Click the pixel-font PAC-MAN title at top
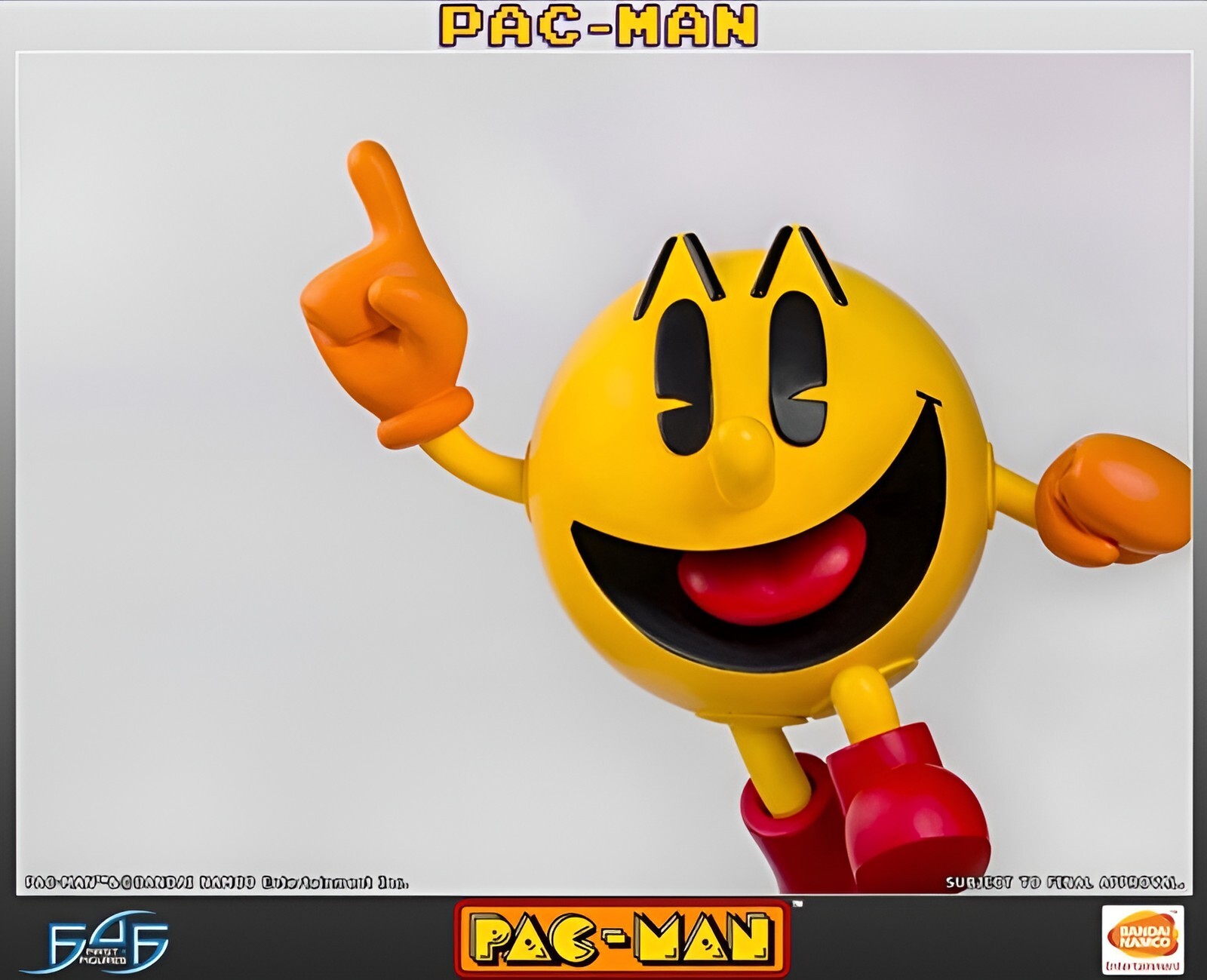The width and height of the screenshot is (1207, 980). (x=599, y=26)
